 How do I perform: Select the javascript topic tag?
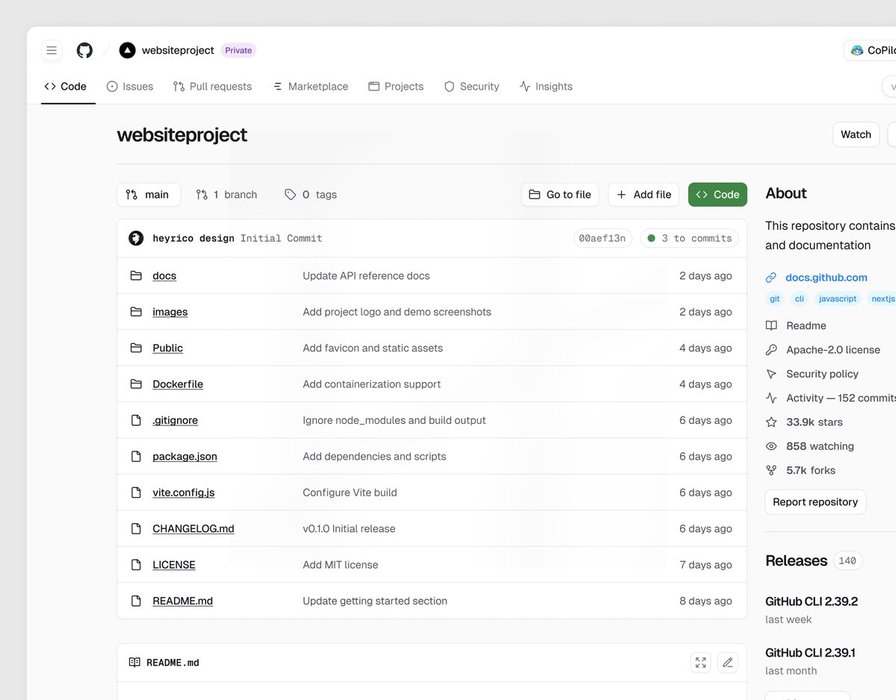click(x=837, y=298)
